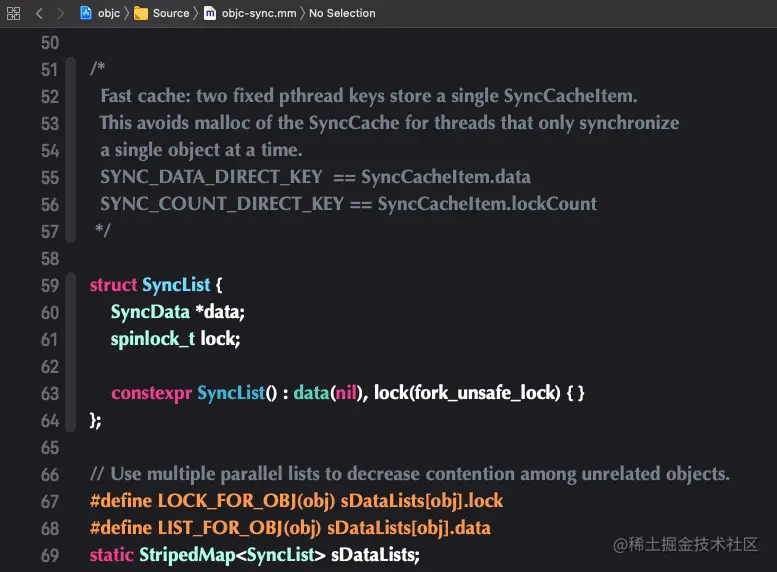Place cursor on "SyncData *data;"
777x572 pixels.
pyautogui.click(x=177, y=312)
